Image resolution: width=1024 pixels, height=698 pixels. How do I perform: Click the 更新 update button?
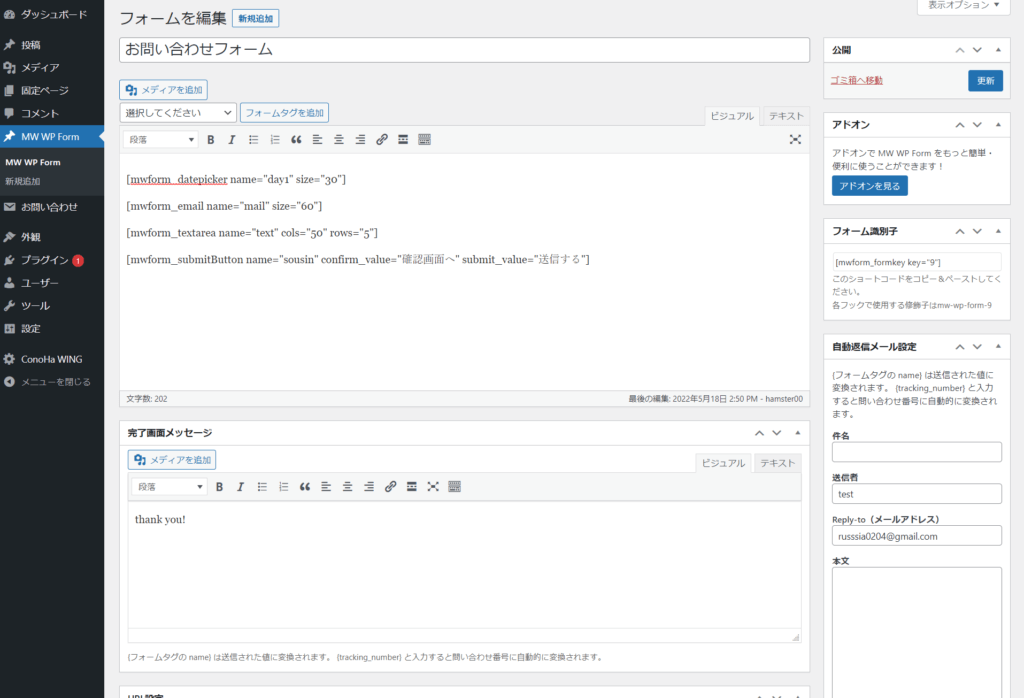(985, 81)
